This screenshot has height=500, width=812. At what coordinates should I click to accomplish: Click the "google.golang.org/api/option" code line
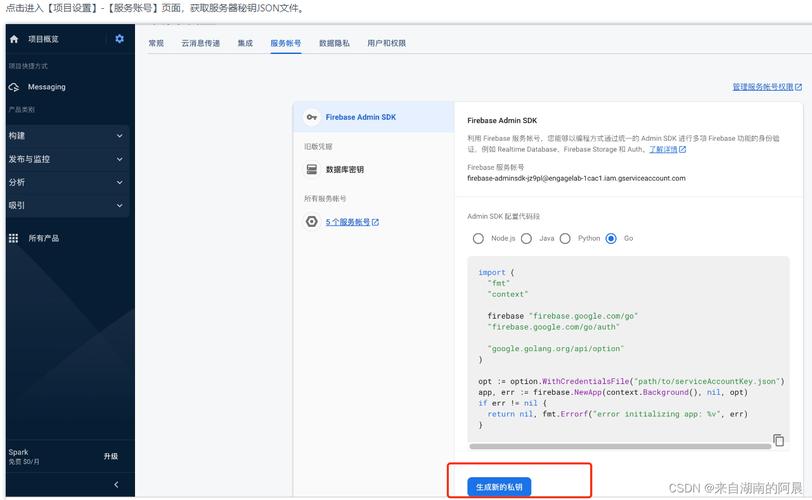(555, 348)
